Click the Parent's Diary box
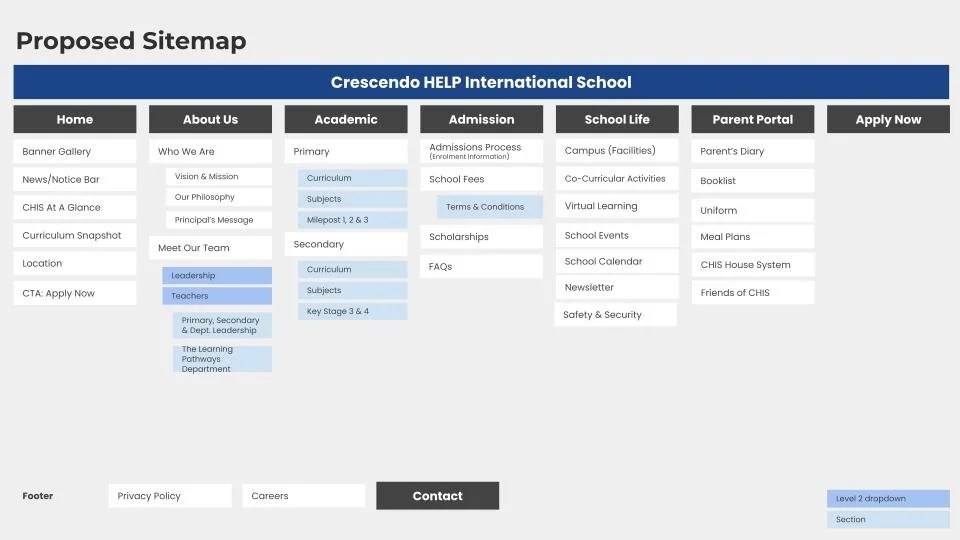 752,151
